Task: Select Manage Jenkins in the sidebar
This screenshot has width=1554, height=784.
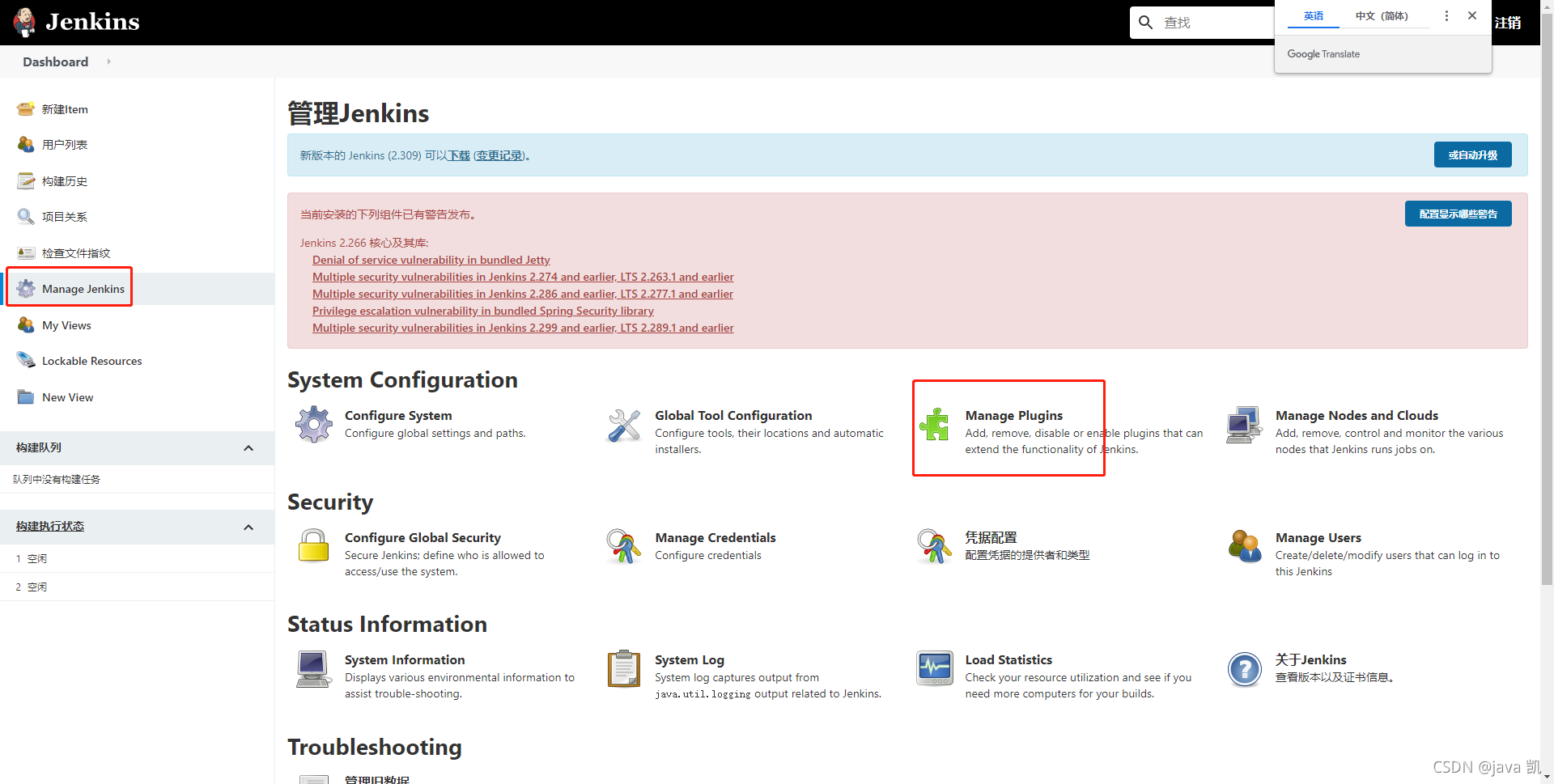Action: coord(83,289)
